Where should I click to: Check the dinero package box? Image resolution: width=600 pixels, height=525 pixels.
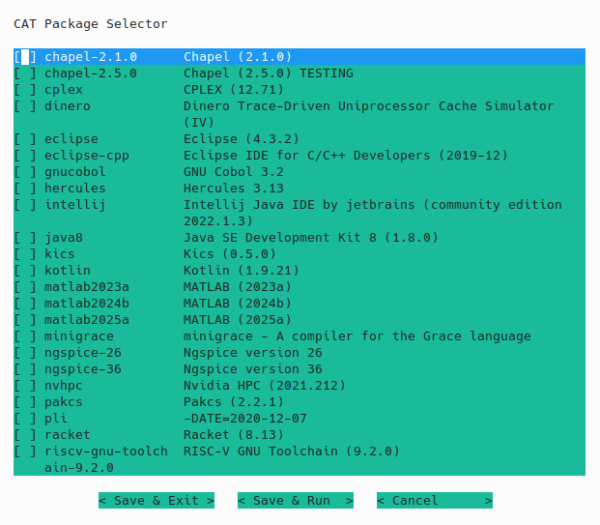pos(25,106)
